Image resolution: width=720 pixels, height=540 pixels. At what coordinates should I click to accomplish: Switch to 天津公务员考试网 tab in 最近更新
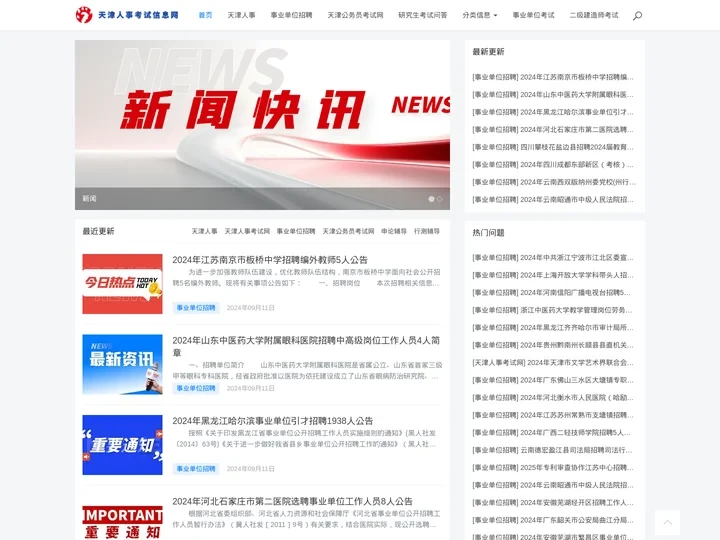coord(348,231)
